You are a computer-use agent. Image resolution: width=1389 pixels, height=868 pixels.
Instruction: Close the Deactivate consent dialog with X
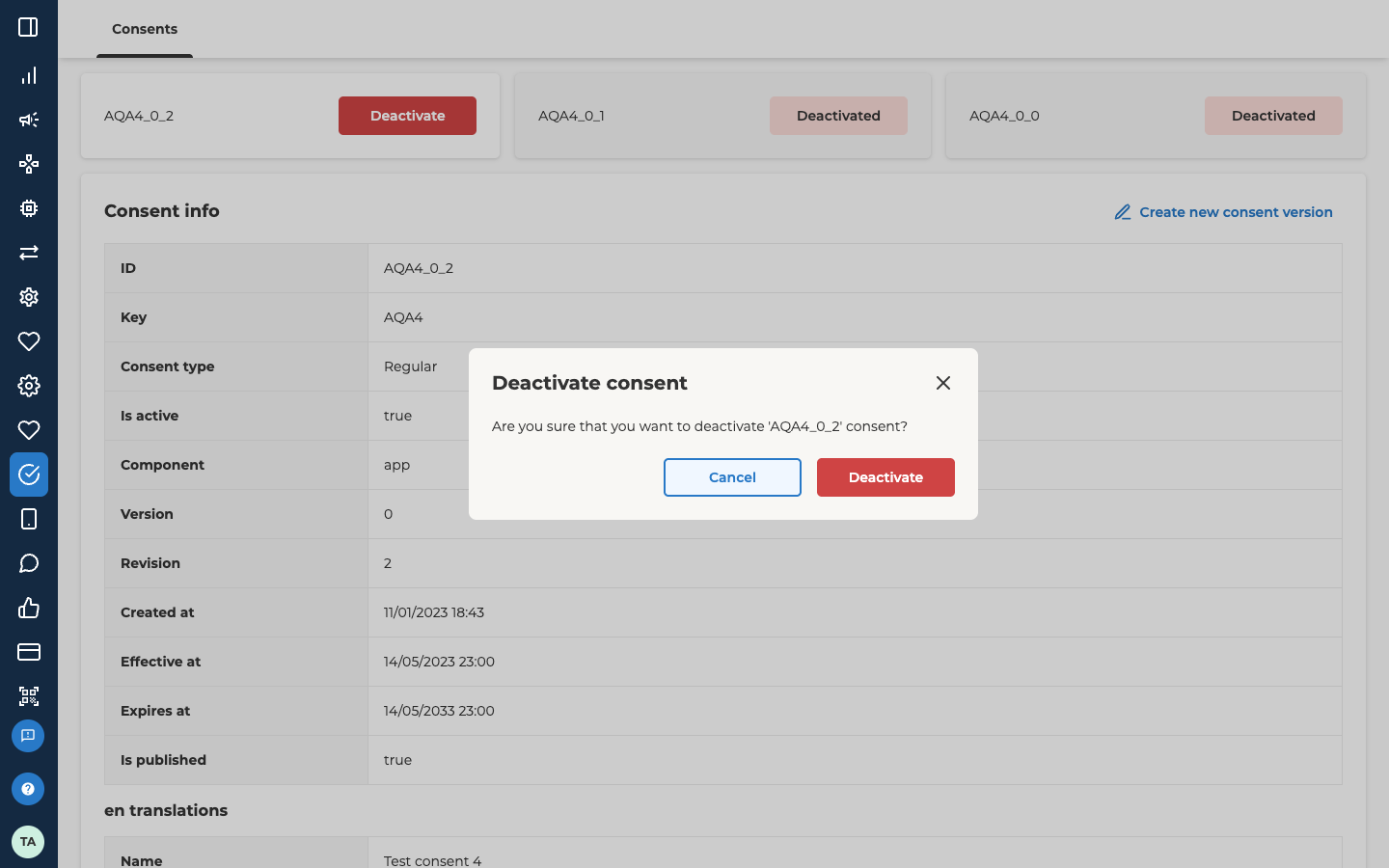click(943, 383)
